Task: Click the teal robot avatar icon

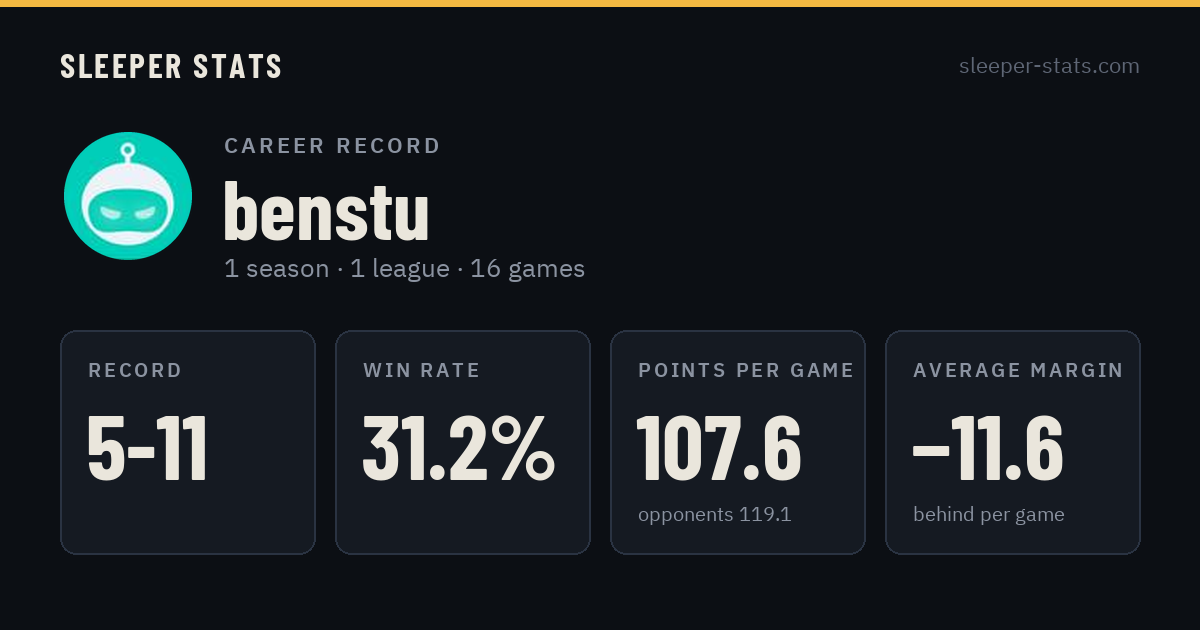Action: pos(128,196)
